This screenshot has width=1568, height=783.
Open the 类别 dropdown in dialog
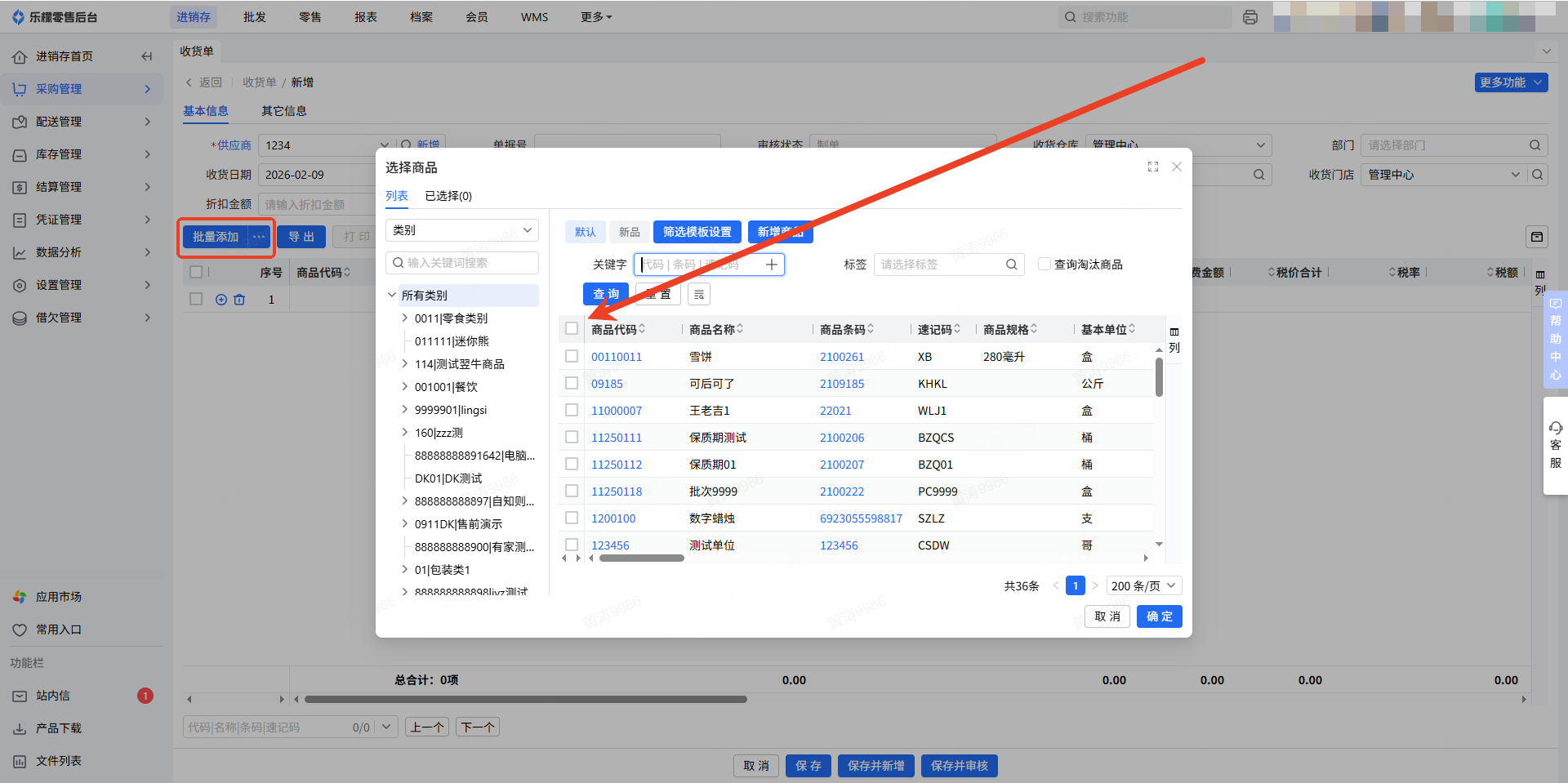pos(462,230)
